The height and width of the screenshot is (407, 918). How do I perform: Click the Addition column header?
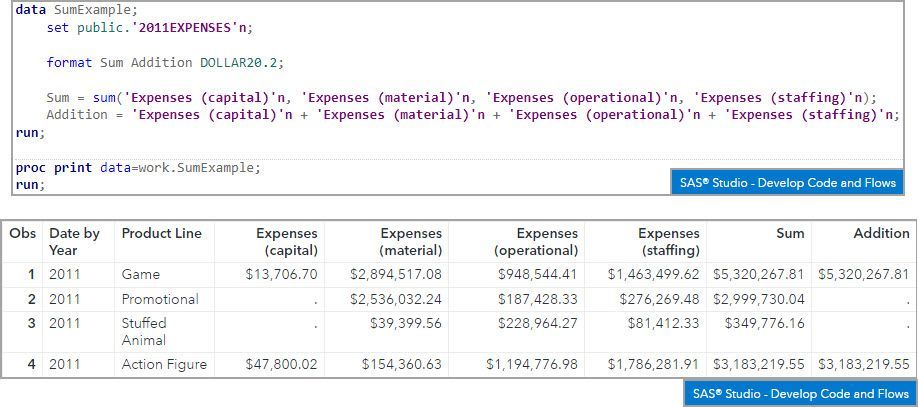[881, 233]
